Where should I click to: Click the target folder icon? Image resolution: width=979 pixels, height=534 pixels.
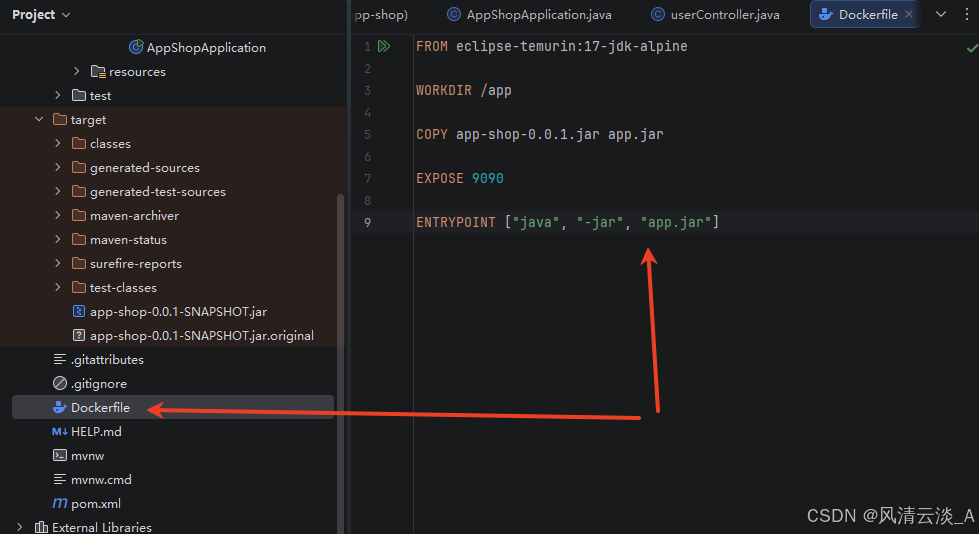pyautogui.click(x=60, y=119)
